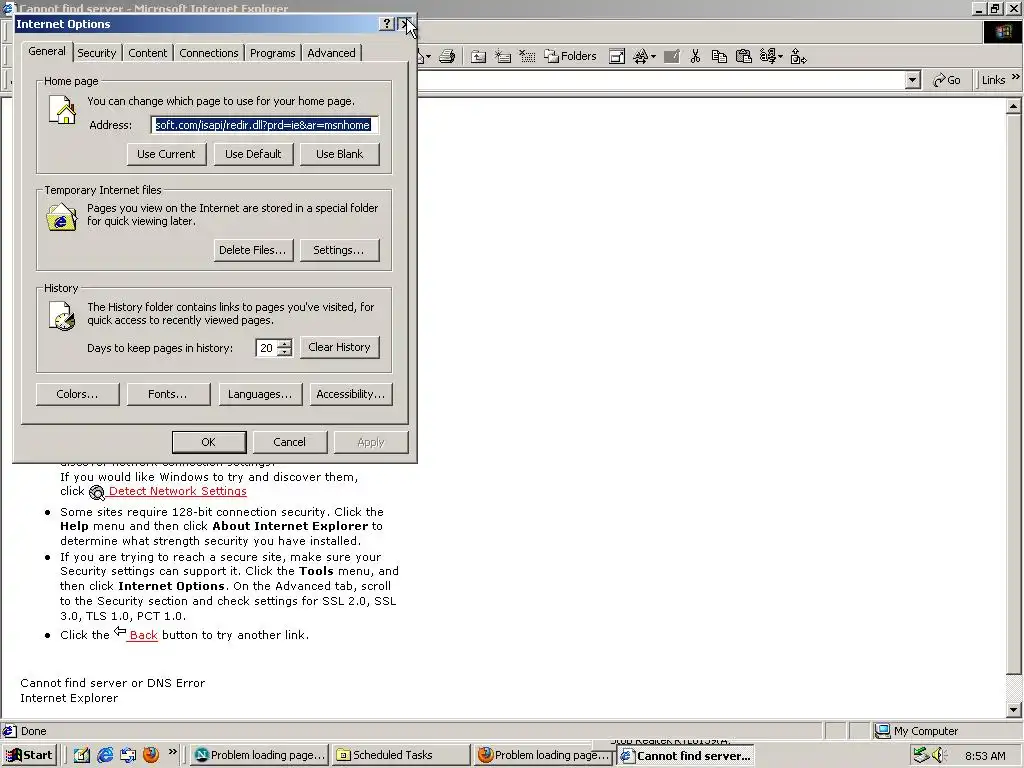Image resolution: width=1024 pixels, height=768 pixels.
Task: Click the Encoding toolbar icon
Action: [x=767, y=57]
